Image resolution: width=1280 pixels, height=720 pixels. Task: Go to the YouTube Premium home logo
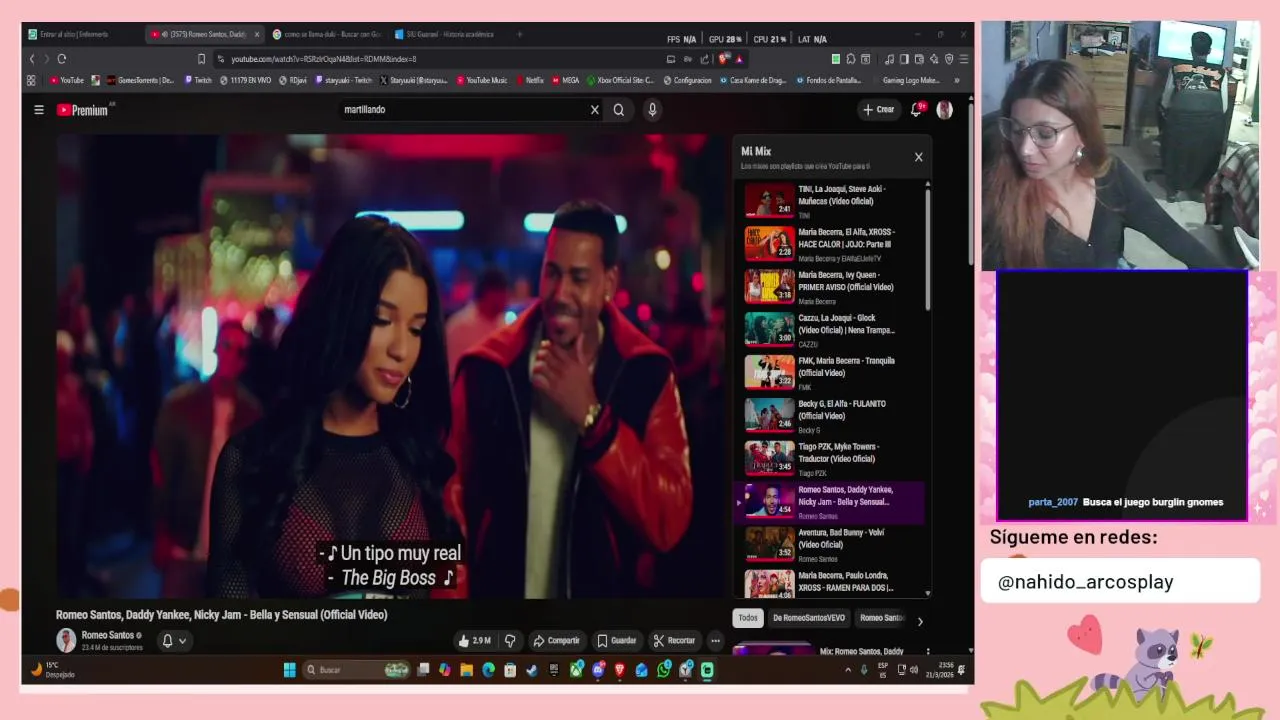coord(83,110)
